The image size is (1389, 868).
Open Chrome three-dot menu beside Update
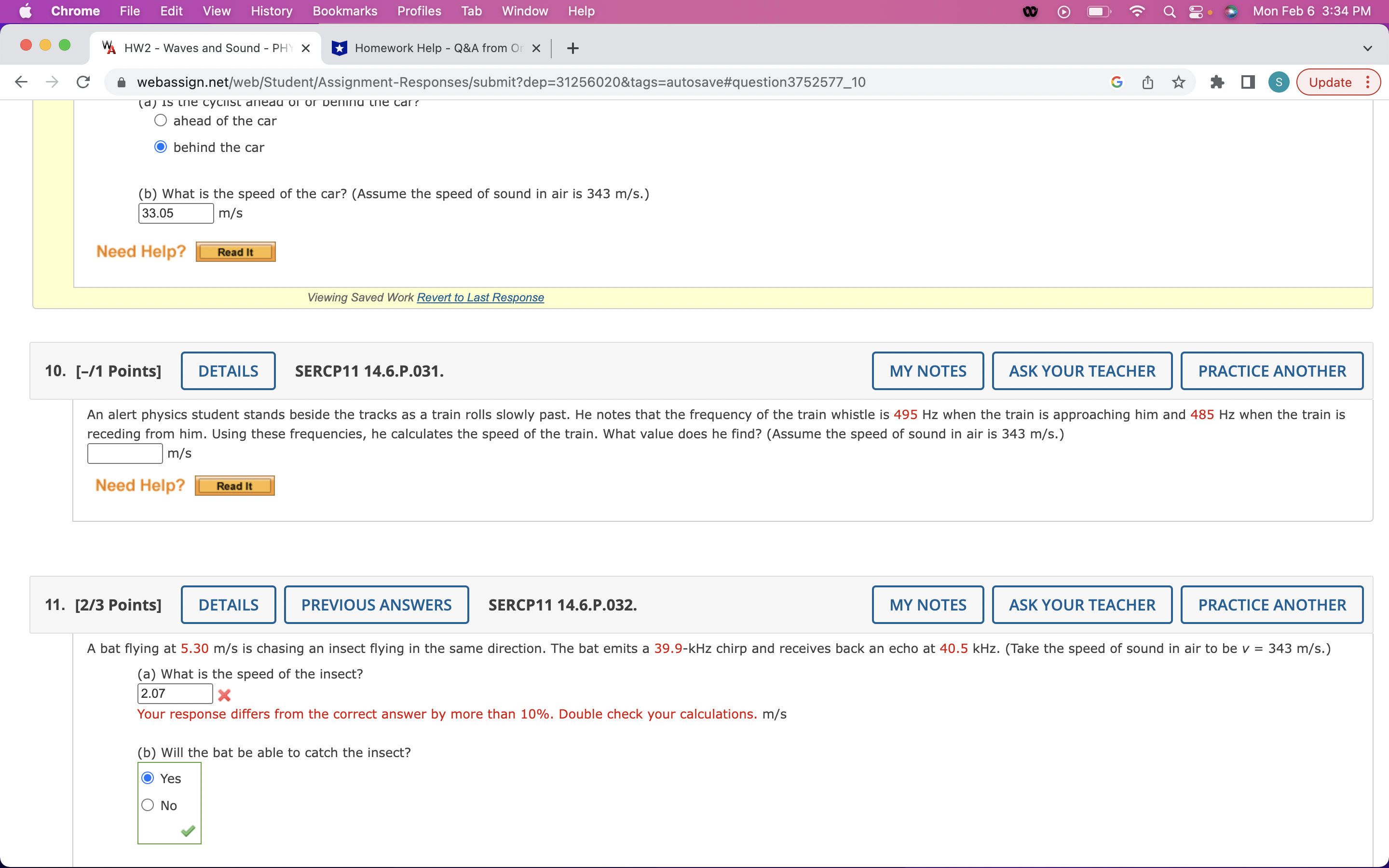click(x=1368, y=82)
